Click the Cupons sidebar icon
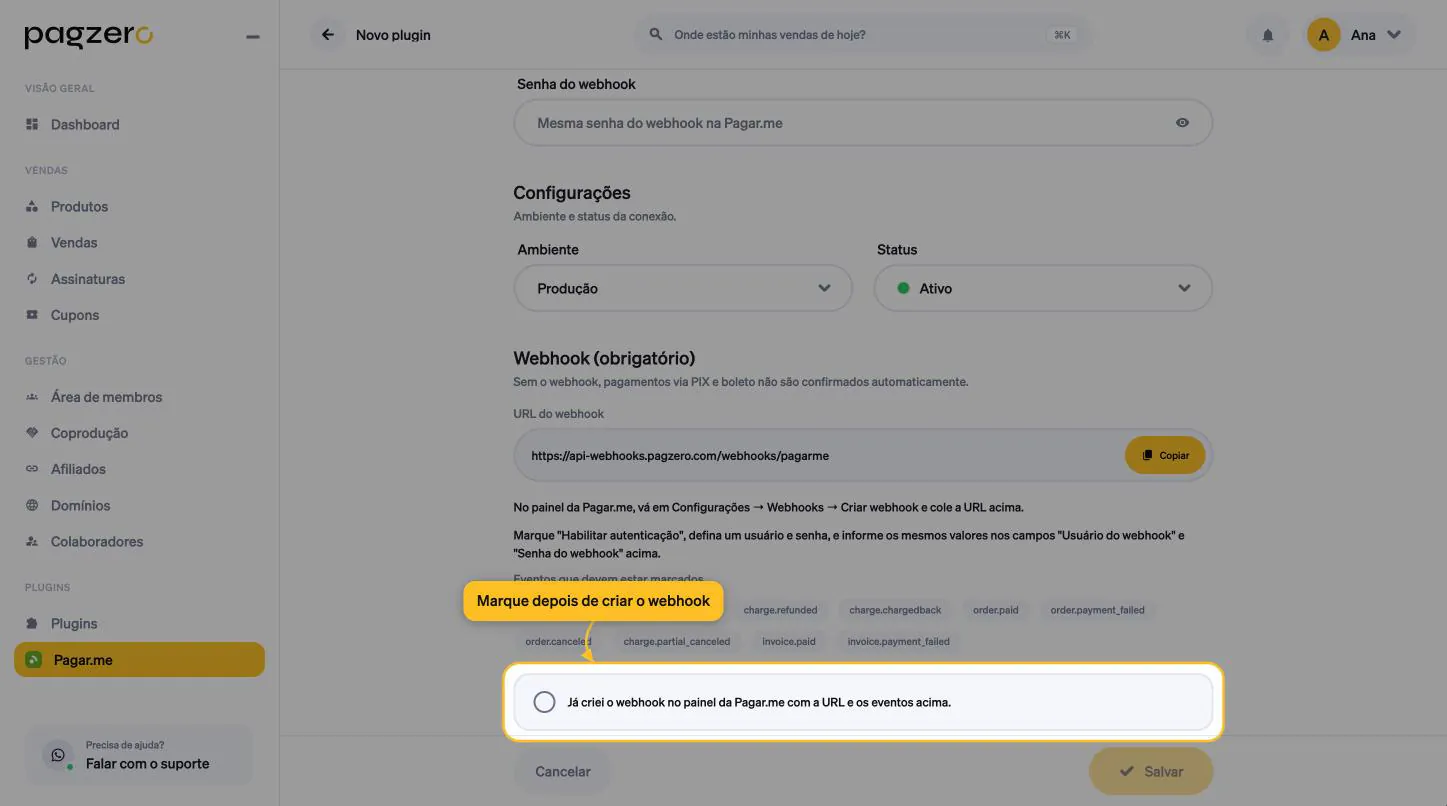The height and width of the screenshot is (806, 1447). 32,315
